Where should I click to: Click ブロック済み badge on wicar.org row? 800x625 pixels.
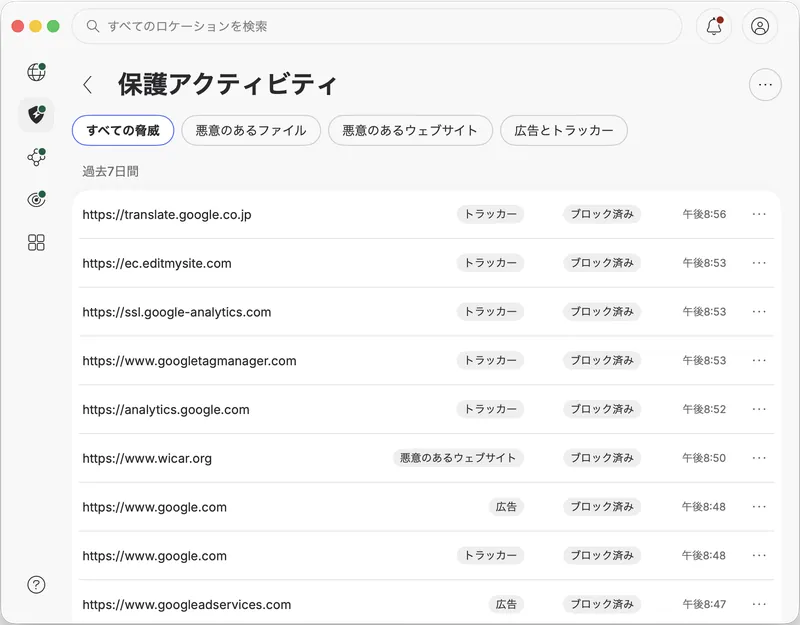pyautogui.click(x=602, y=458)
